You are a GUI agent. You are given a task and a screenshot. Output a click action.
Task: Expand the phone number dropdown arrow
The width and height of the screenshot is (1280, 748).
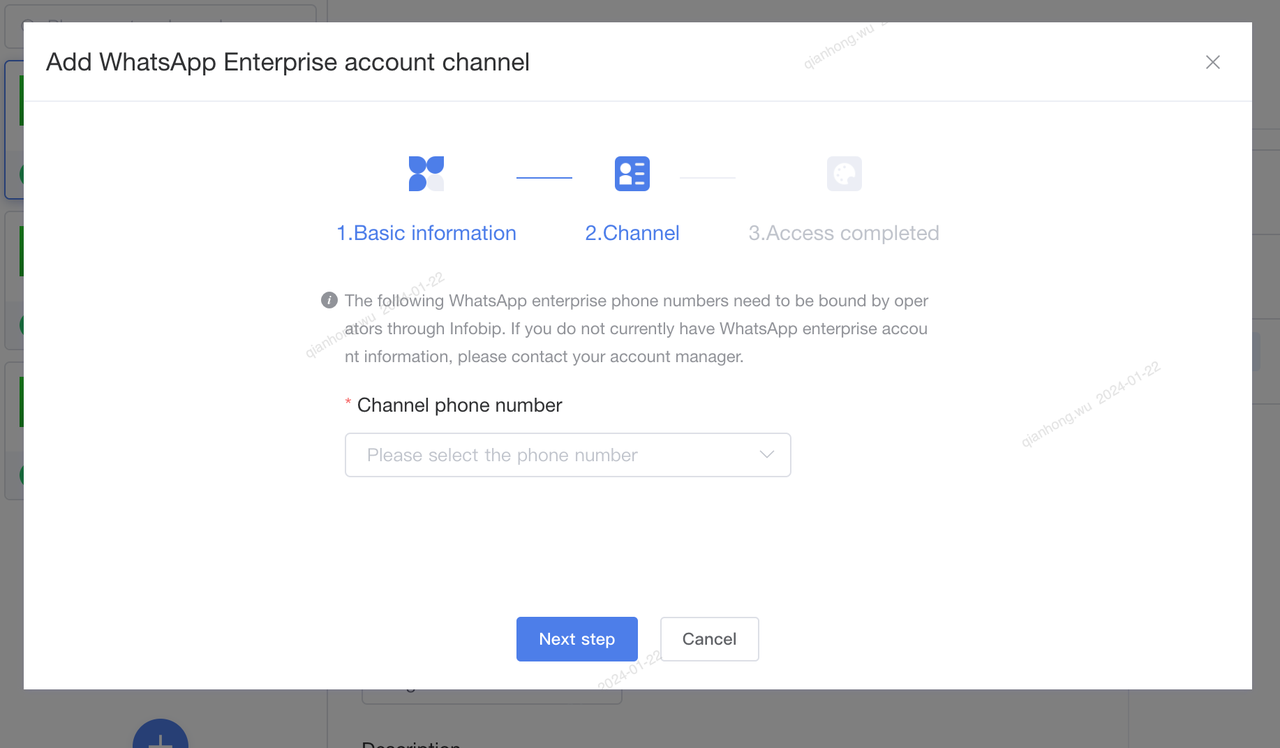767,455
